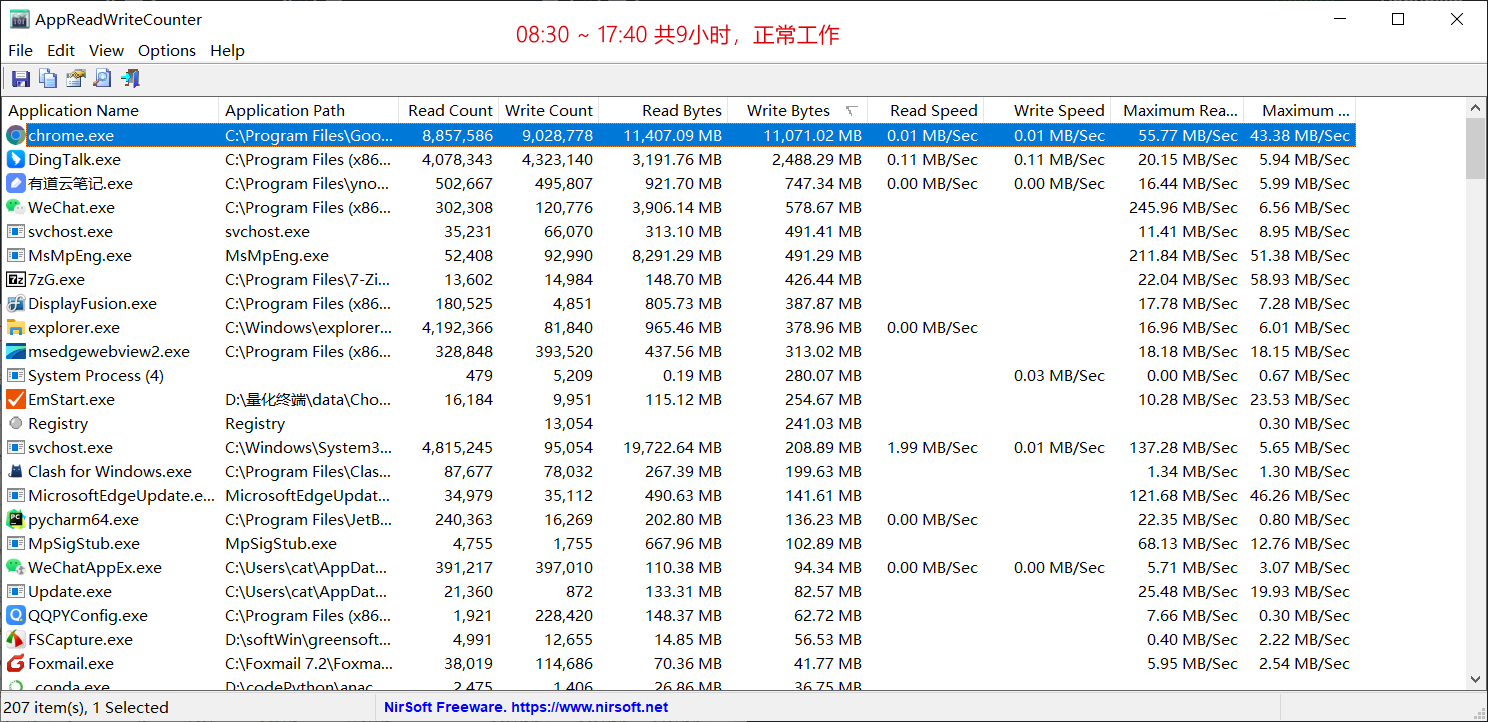Click the WeChat.exe green application icon
The image size is (1488, 722).
tap(16, 207)
